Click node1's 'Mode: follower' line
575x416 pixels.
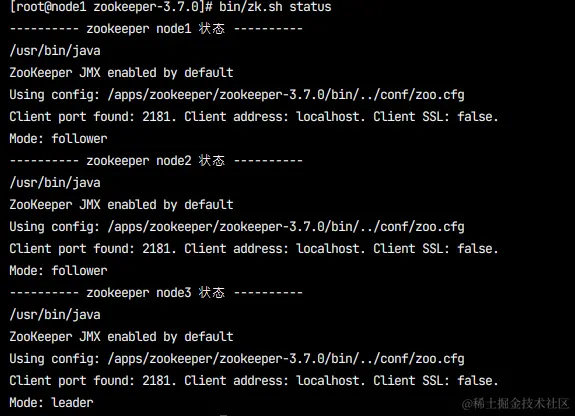pos(58,139)
